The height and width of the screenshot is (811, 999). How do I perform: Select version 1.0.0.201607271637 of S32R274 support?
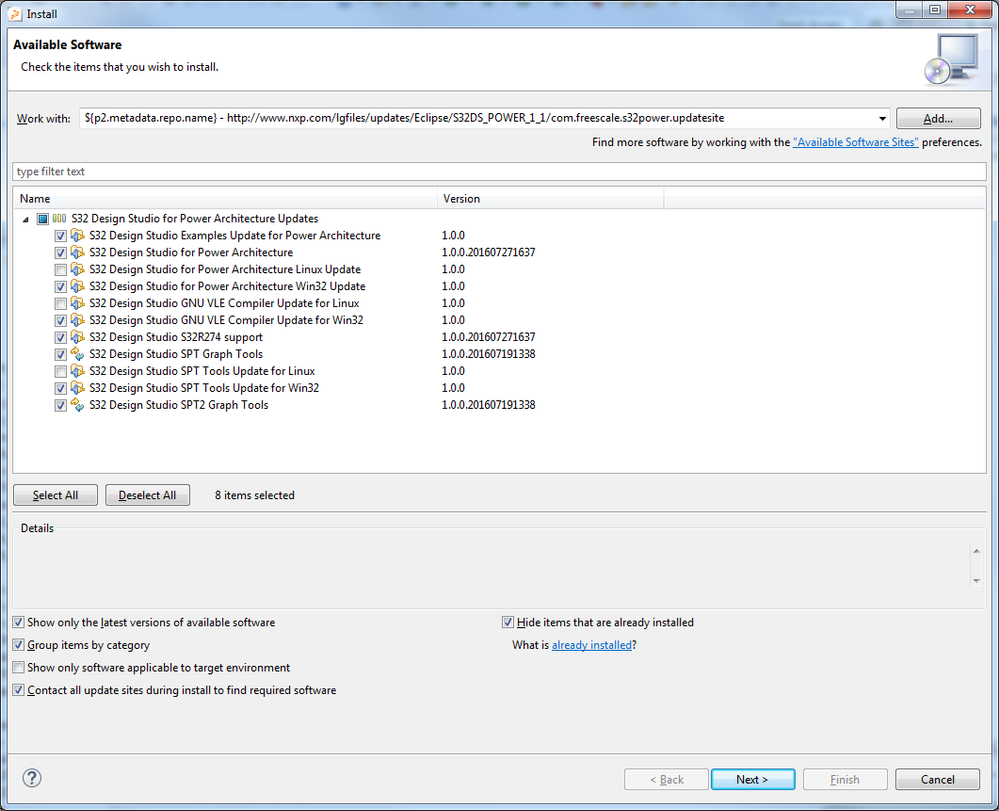tap(489, 337)
